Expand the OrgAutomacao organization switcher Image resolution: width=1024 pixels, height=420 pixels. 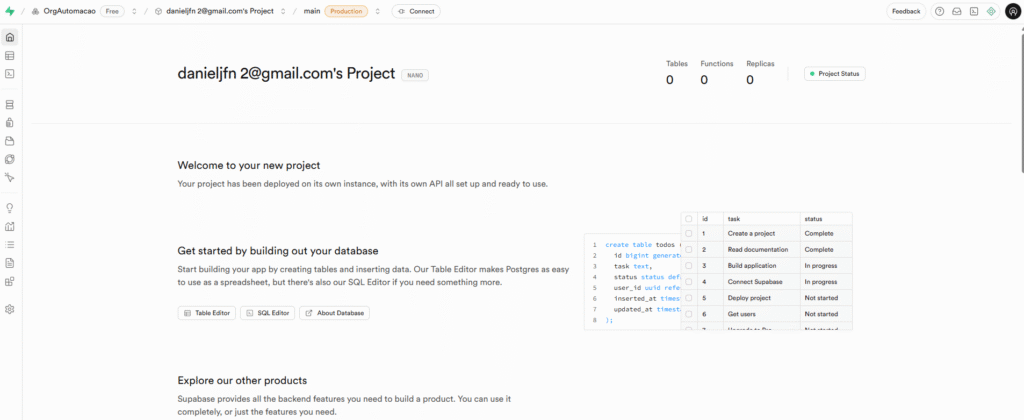[134, 11]
